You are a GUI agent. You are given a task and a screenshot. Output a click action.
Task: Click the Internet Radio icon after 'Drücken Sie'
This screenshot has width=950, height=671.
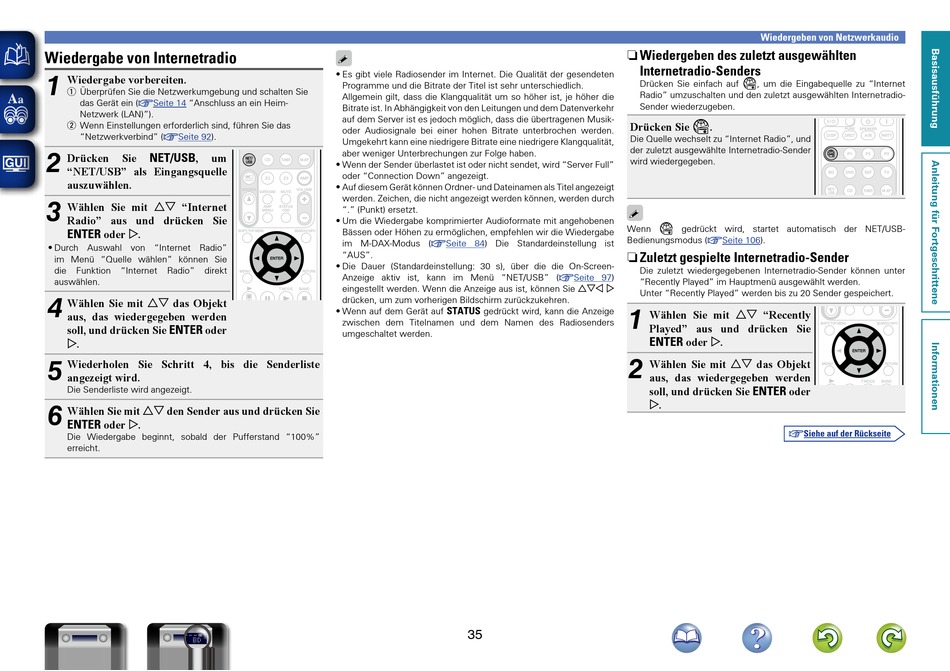(700, 127)
